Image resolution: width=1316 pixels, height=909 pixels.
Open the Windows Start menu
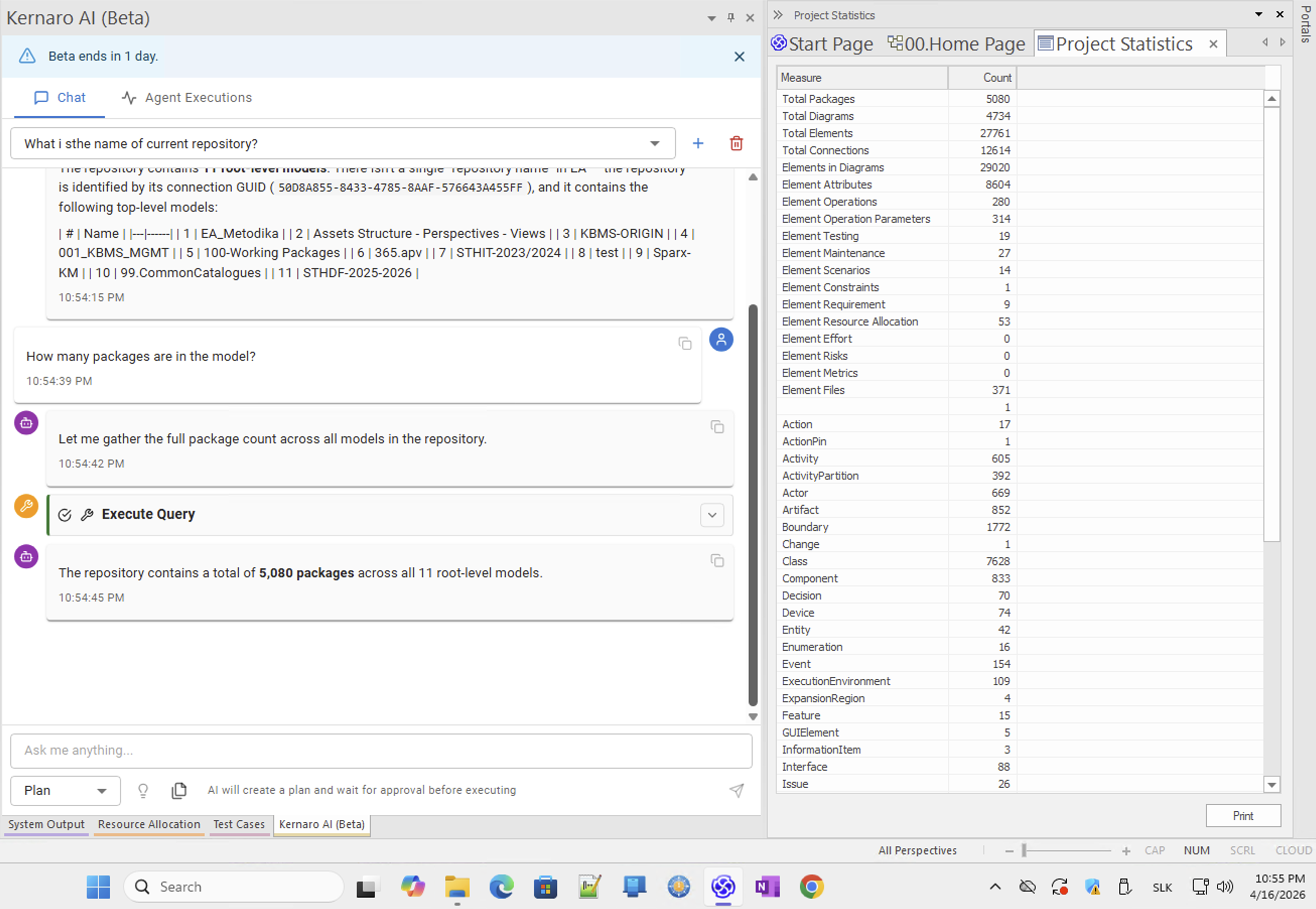pyautogui.click(x=98, y=887)
